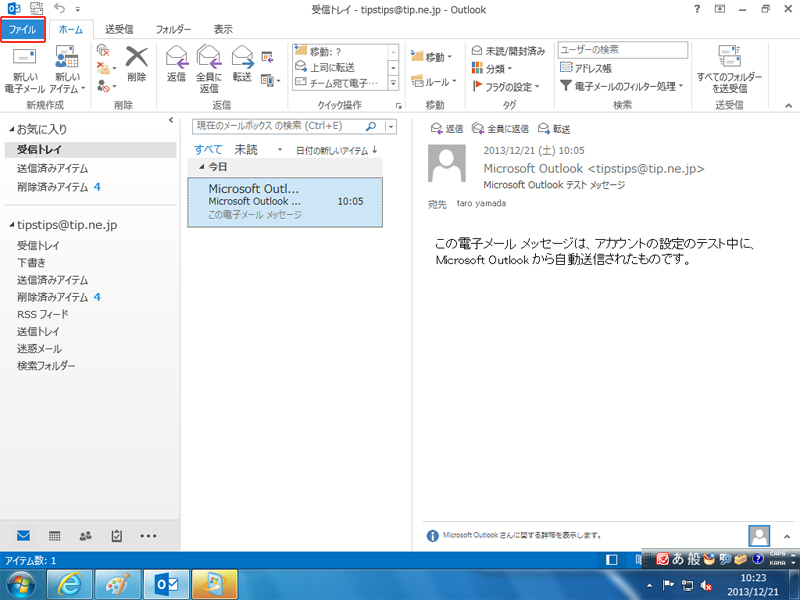Select the Microsoft Outlook 10:05 message
The height and width of the screenshot is (600, 800).
pyautogui.click(x=285, y=202)
